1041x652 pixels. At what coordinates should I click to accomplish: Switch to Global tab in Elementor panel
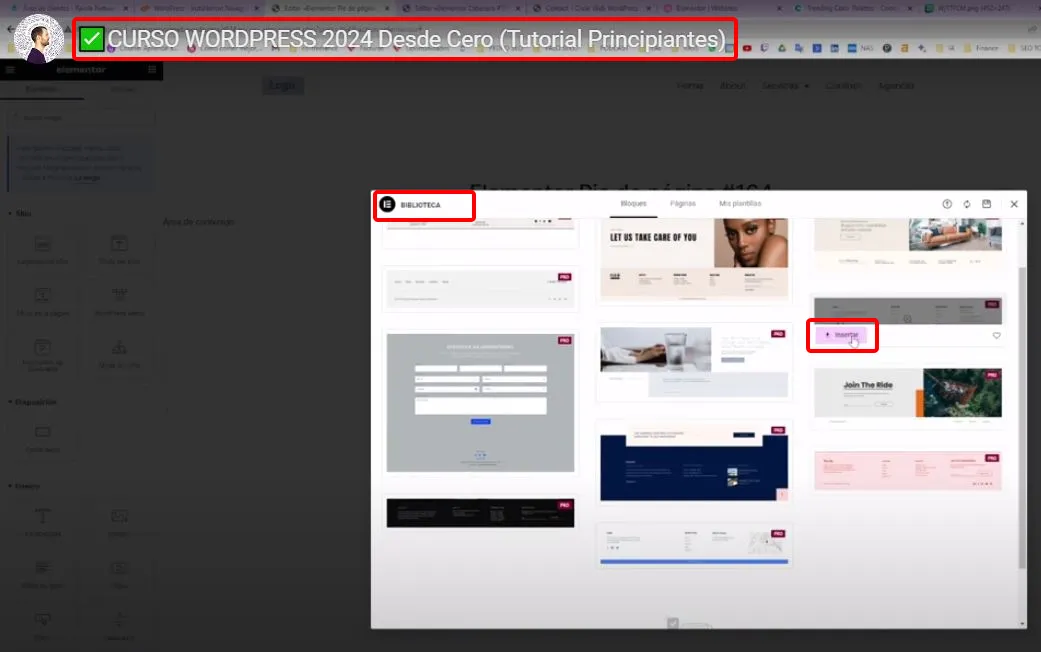pyautogui.click(x=121, y=89)
